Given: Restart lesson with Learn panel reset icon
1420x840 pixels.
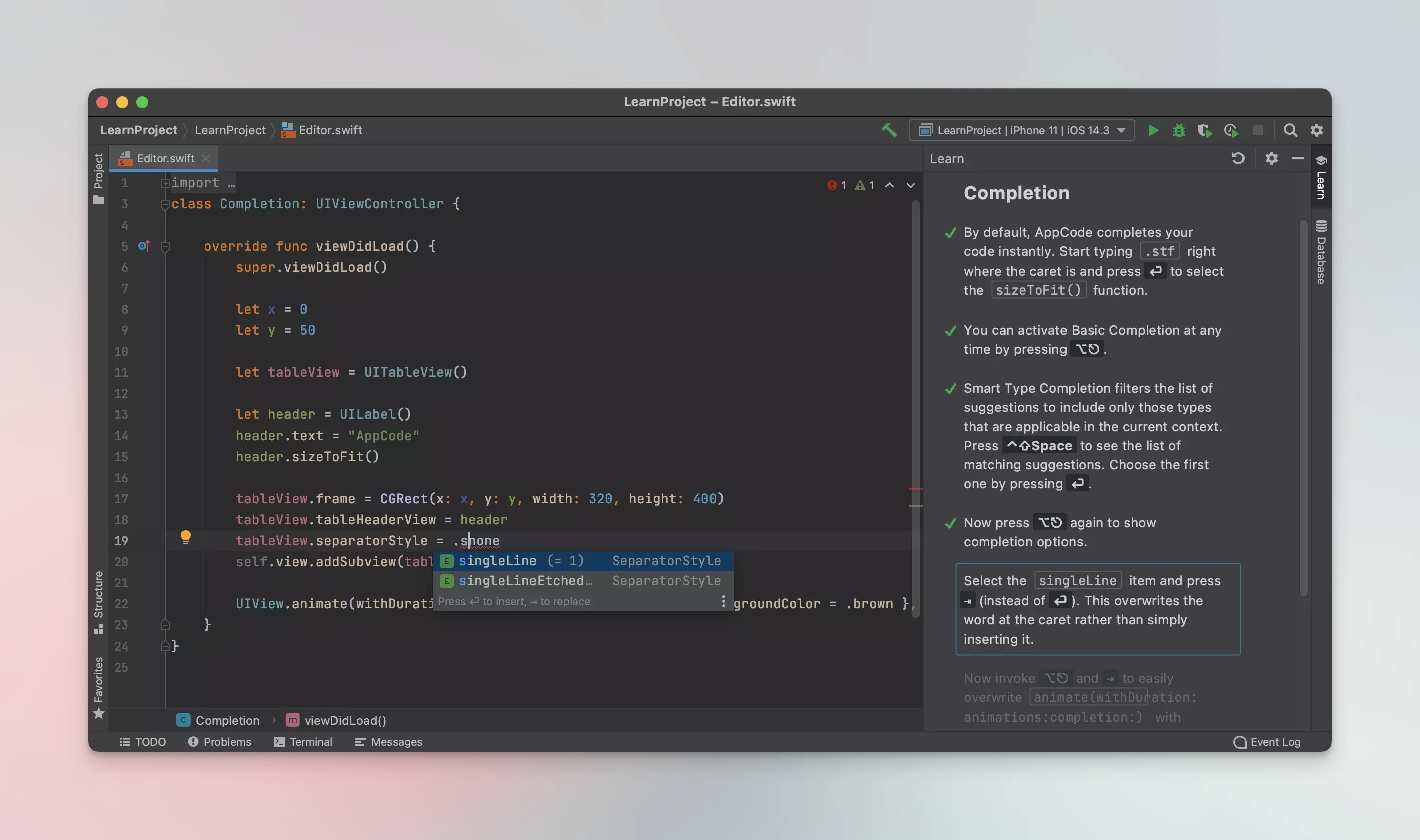Looking at the screenshot, I should point(1237,158).
